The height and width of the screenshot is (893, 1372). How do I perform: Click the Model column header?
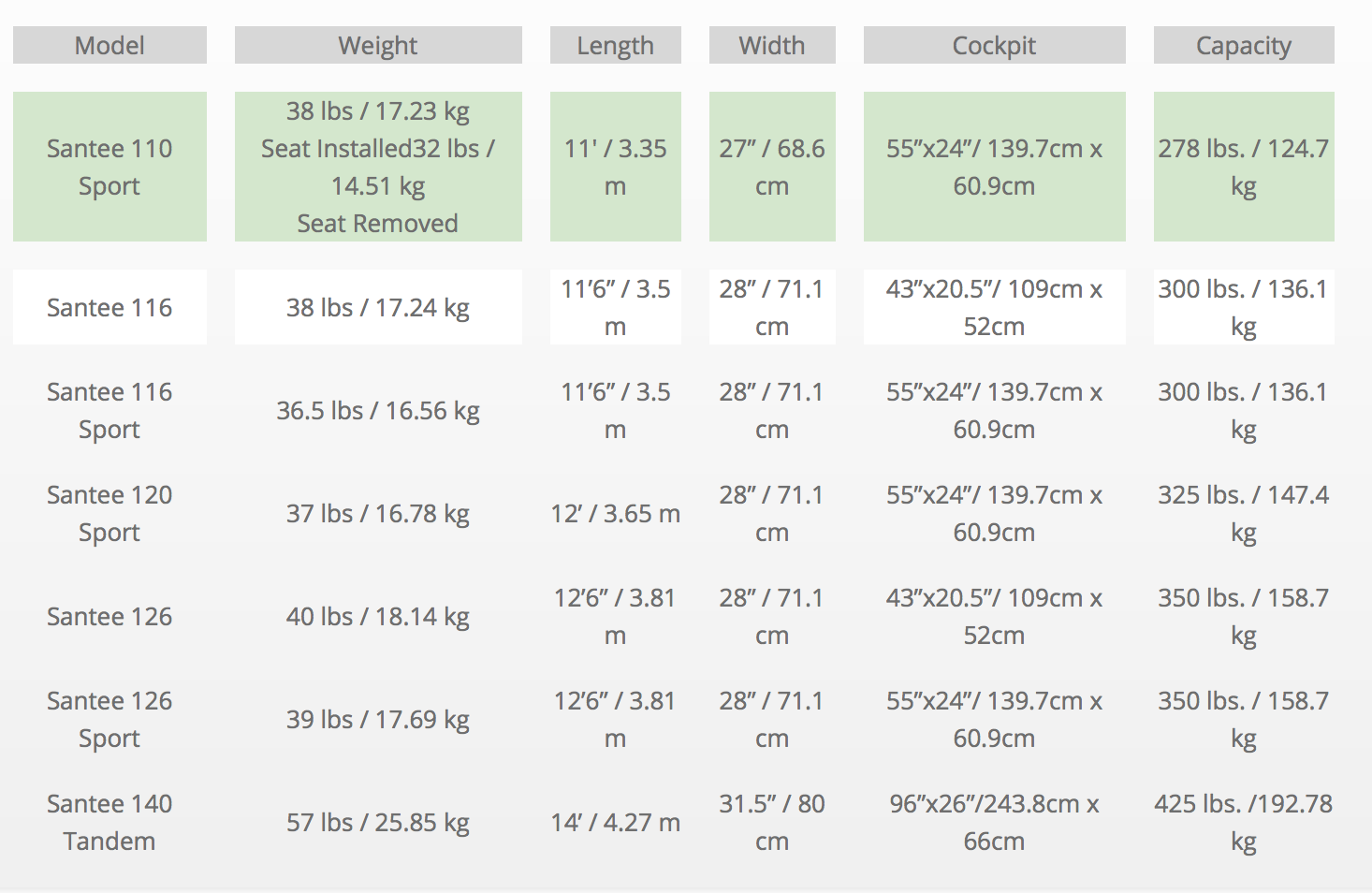click(109, 45)
